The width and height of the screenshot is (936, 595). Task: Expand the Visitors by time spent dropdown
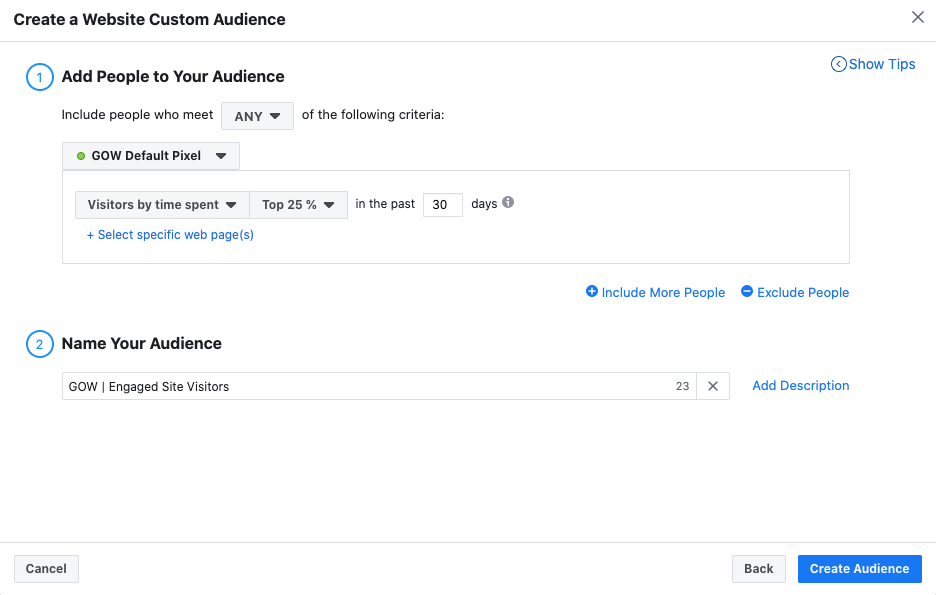pyautogui.click(x=162, y=205)
